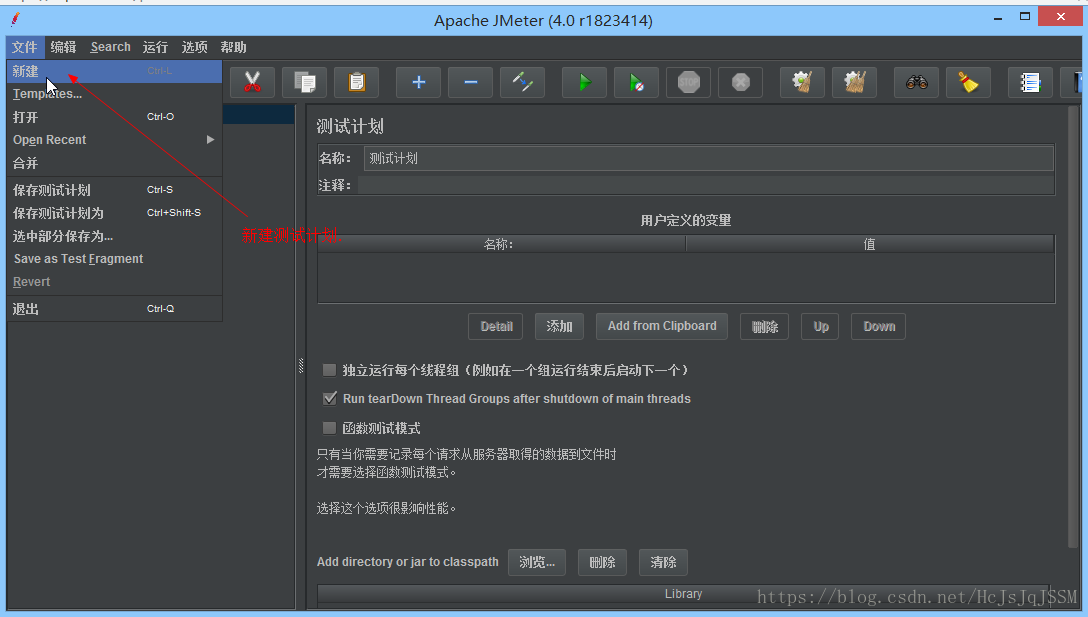Open the 选项 menu
1088x617 pixels.
[x=194, y=47]
